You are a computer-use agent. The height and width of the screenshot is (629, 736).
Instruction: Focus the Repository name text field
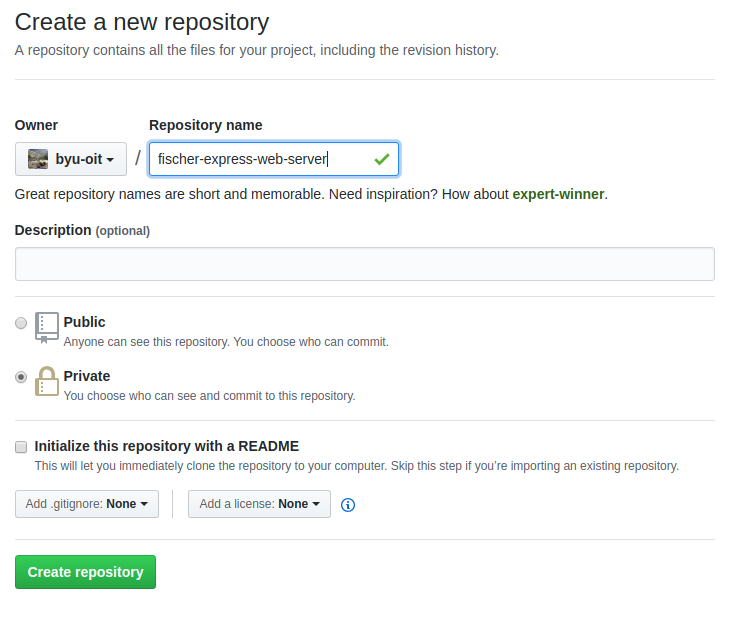click(x=274, y=159)
